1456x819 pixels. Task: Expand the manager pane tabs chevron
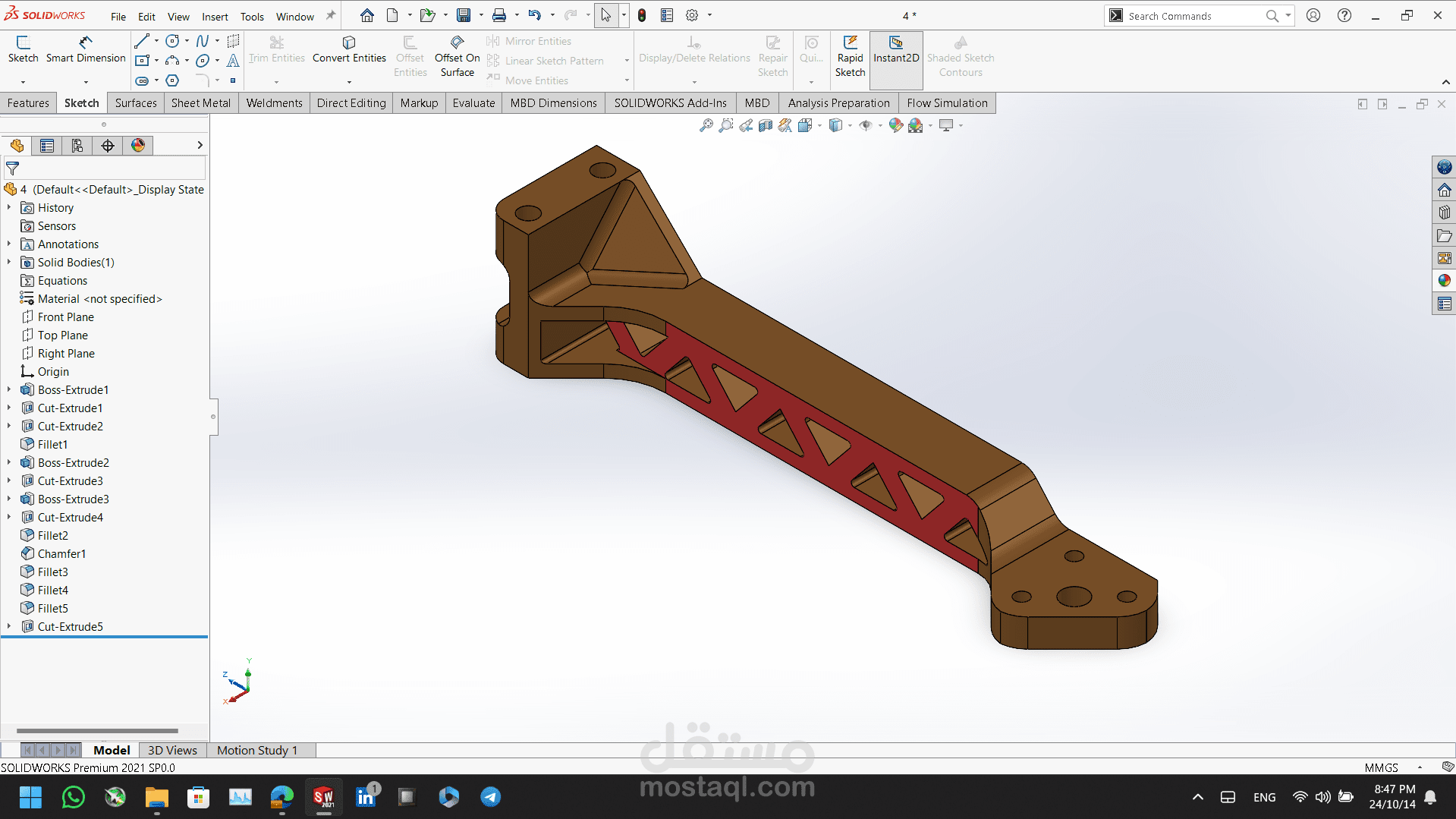200,145
